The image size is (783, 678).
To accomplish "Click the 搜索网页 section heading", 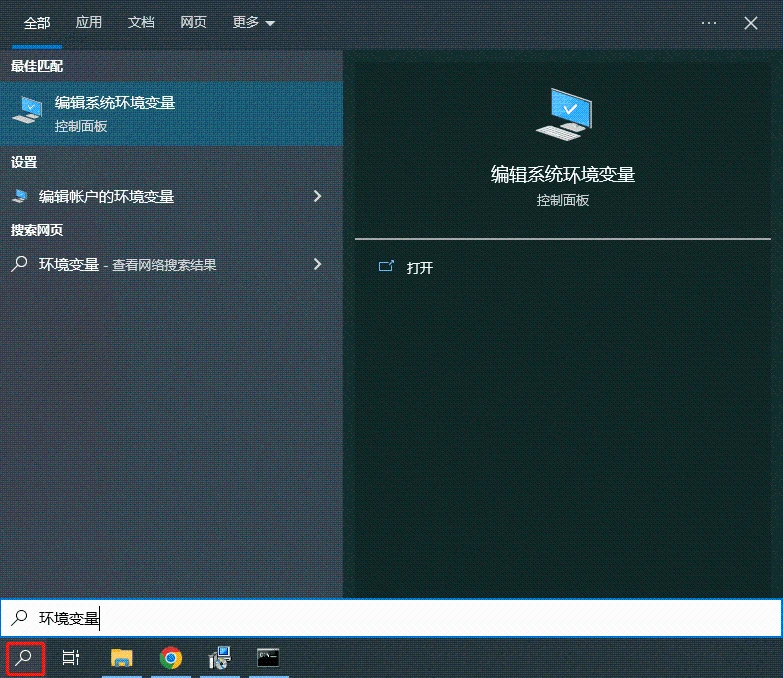I will click(37, 230).
